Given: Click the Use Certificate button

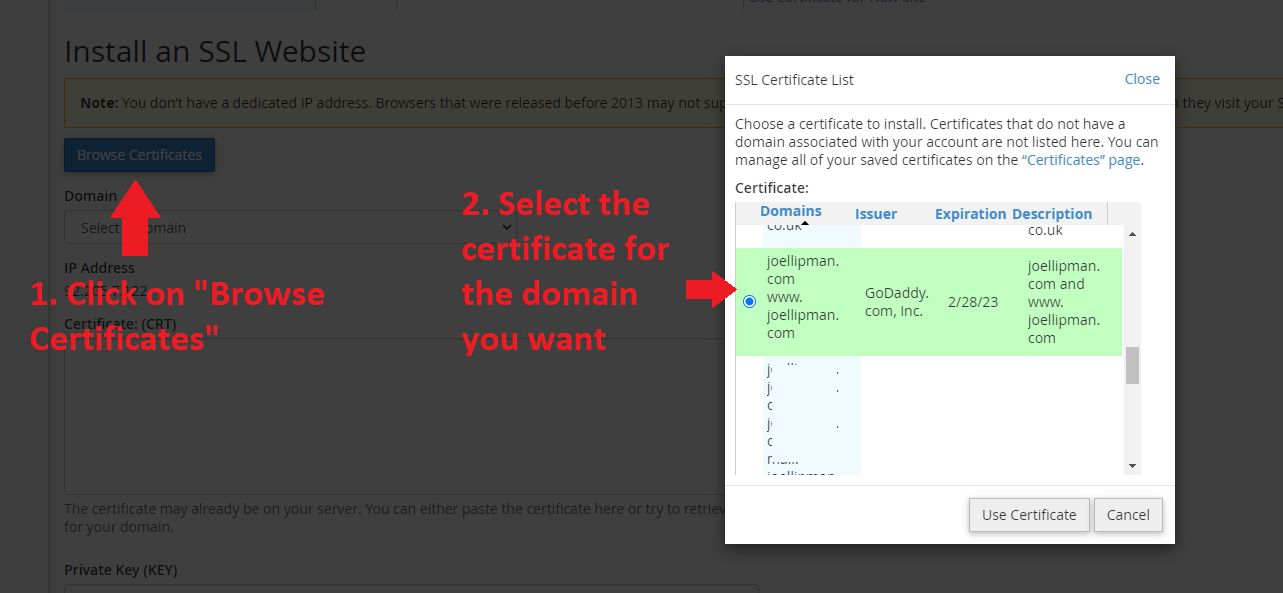Looking at the screenshot, I should (1028, 515).
